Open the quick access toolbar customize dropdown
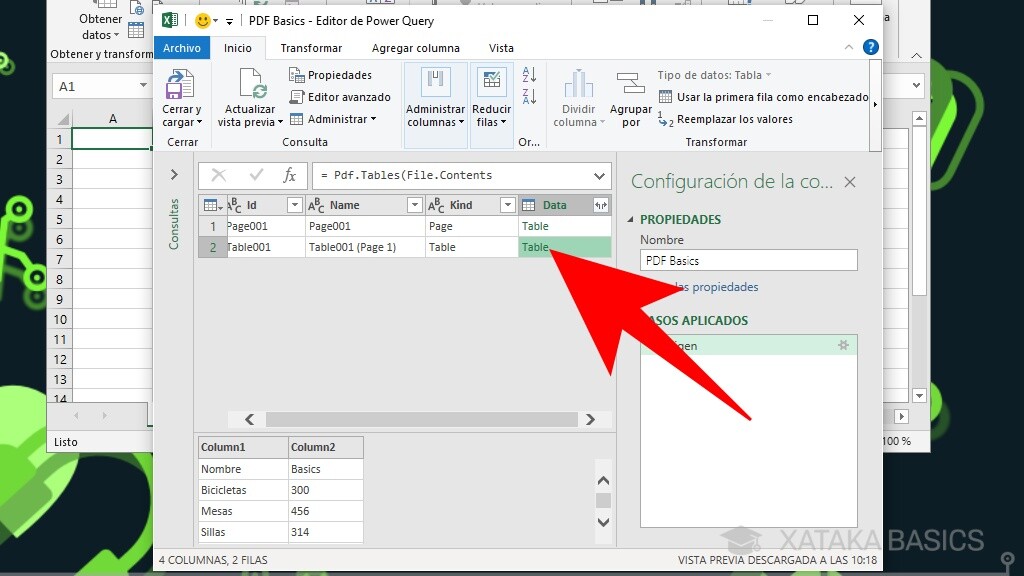1024x576 pixels. (229, 22)
